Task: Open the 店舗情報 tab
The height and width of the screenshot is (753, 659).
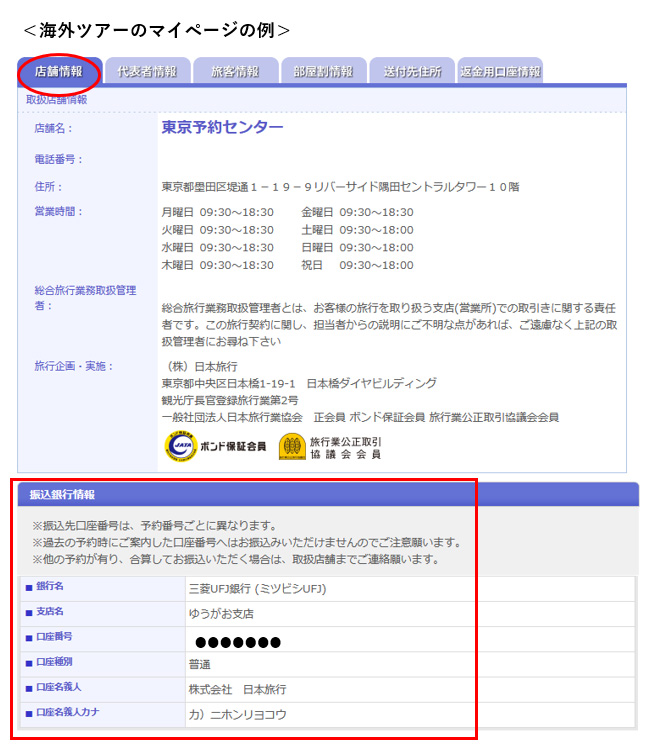Action: coord(59,72)
